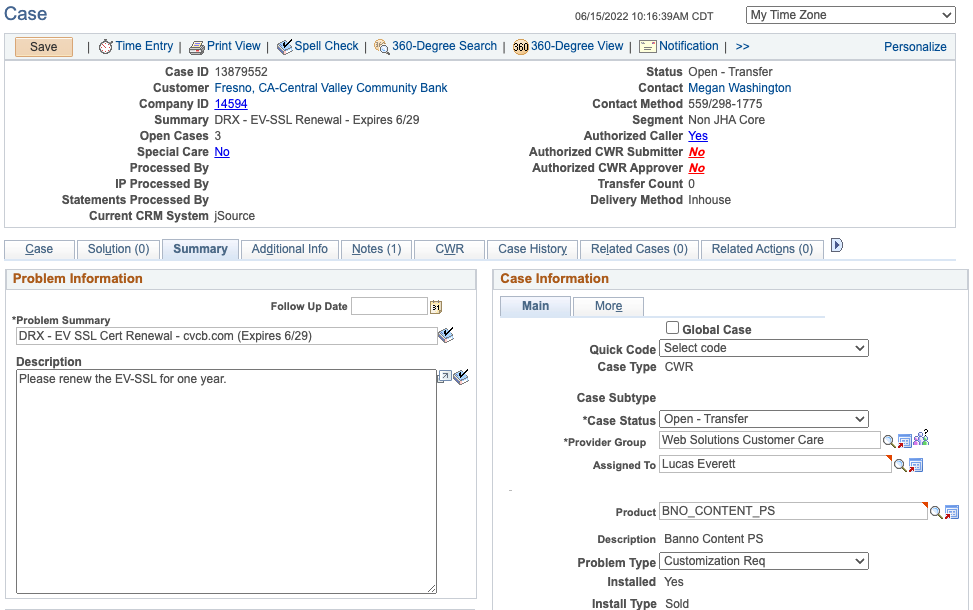Open the Quick Code dropdown
This screenshot has height=610, width=973.
(763, 348)
